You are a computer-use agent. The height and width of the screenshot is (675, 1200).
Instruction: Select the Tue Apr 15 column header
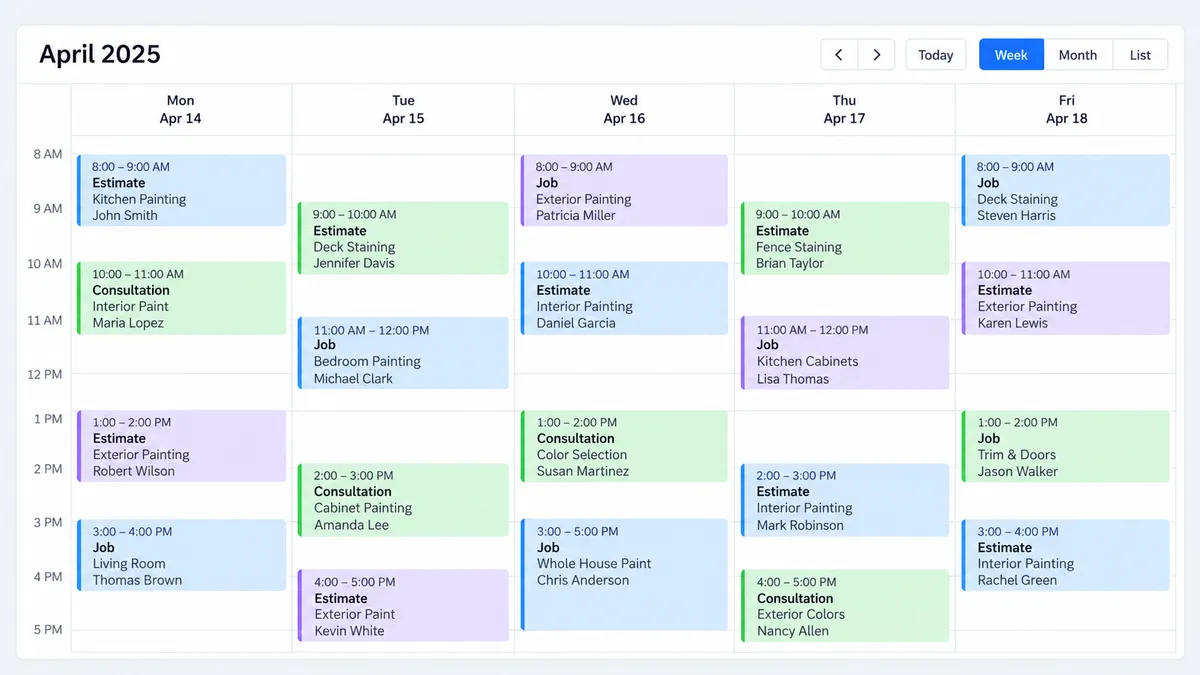click(x=403, y=109)
